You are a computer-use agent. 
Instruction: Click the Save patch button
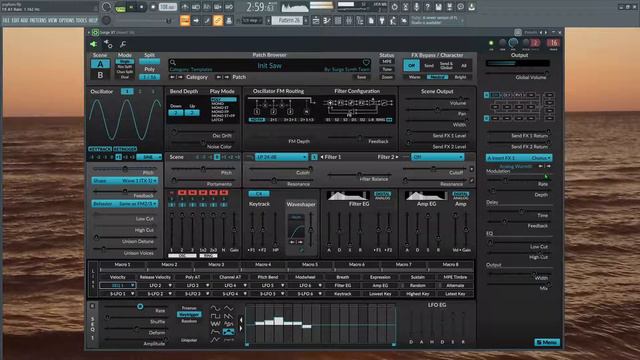362,77
